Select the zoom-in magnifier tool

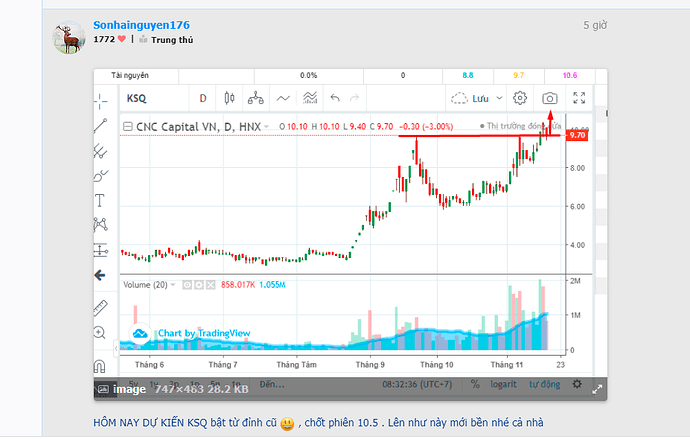point(99,333)
